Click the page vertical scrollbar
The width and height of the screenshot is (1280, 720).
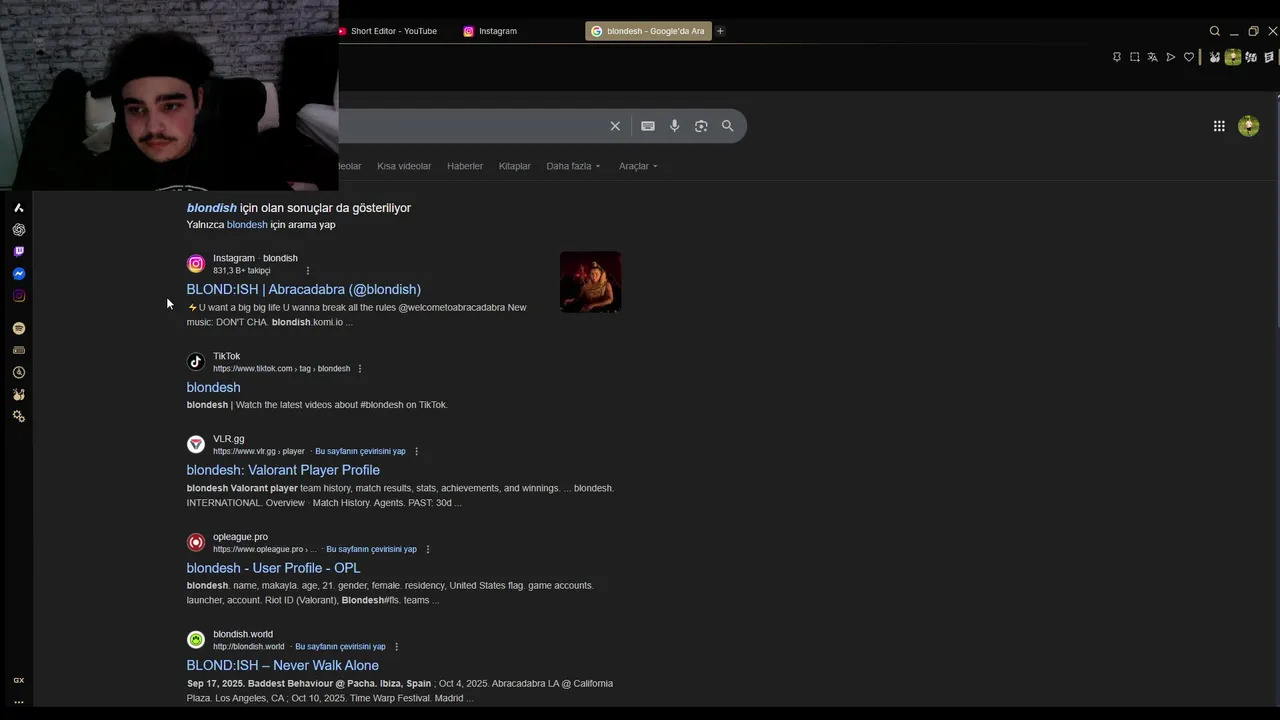click(1276, 210)
